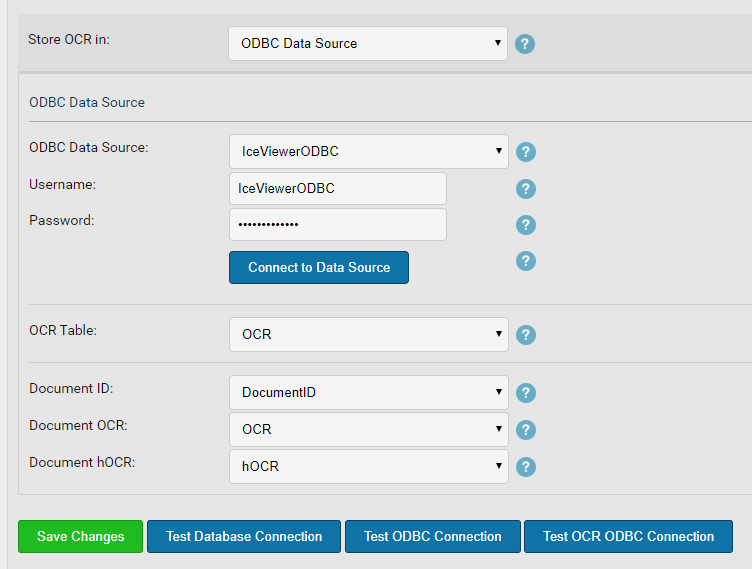Screen dimensions: 752x569
Task: View help for Document OCR column
Action: tap(526, 430)
